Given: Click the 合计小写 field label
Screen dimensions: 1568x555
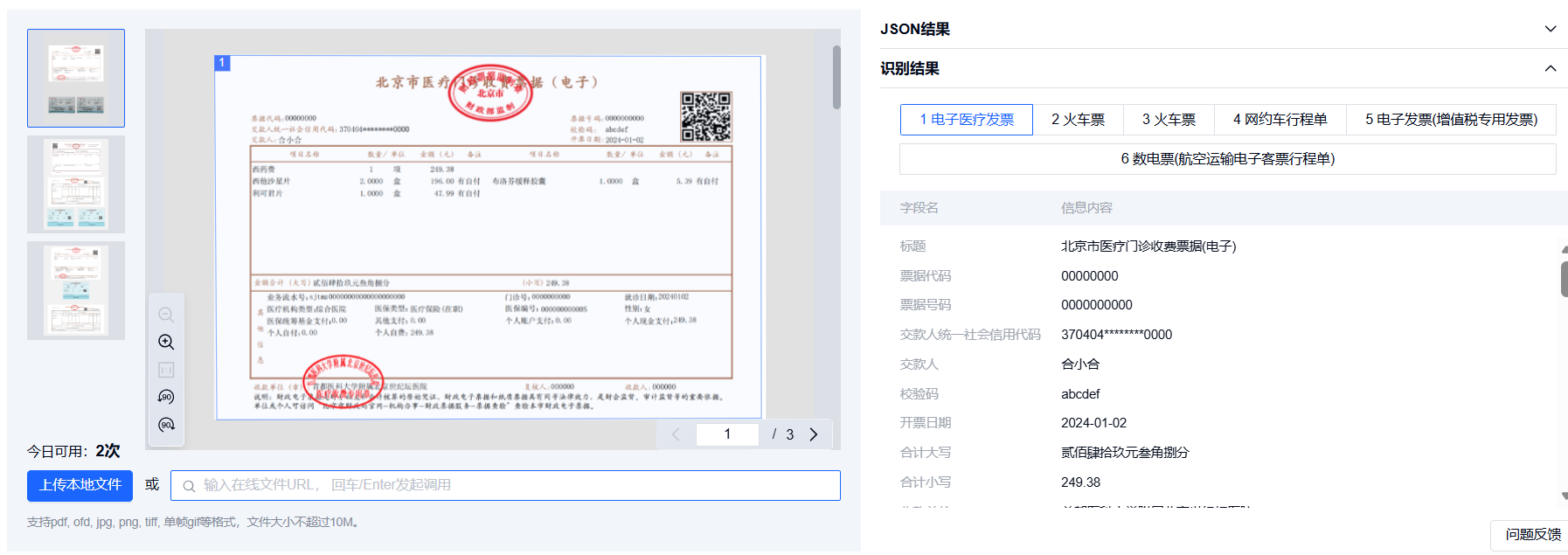Looking at the screenshot, I should coord(926,482).
